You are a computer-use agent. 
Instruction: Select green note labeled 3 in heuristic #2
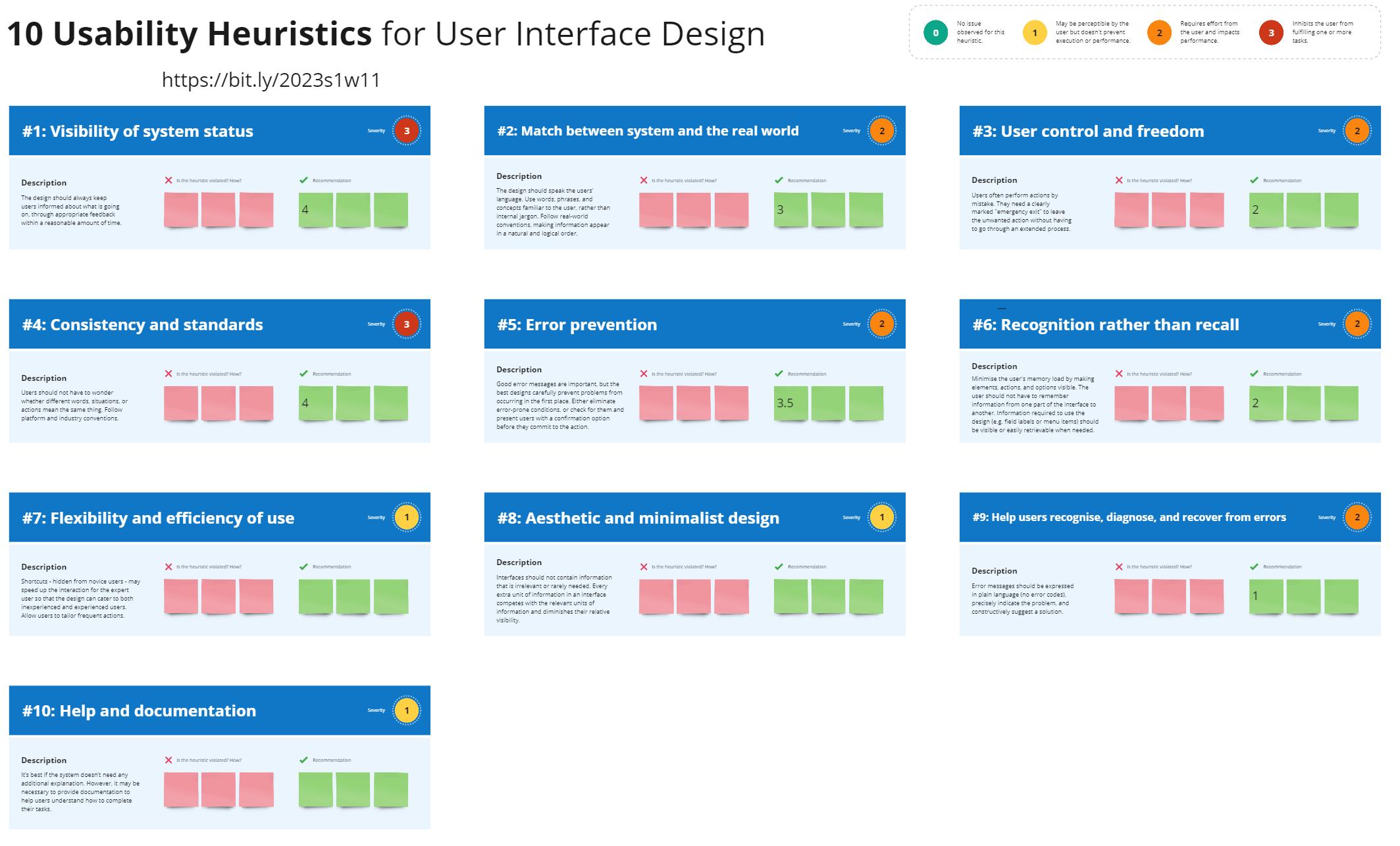click(791, 210)
